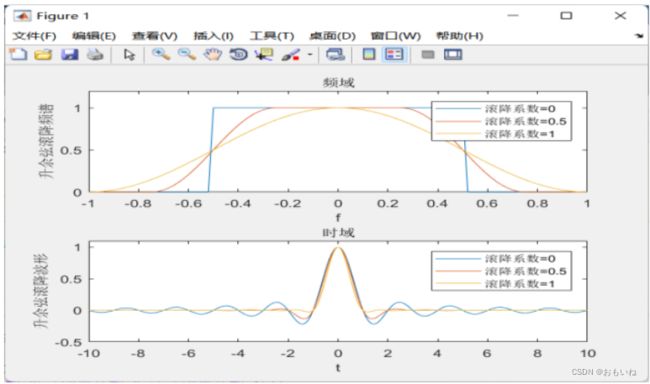Open the 文件(F) menu
Image resolution: width=650 pixels, height=384 pixels.
click(x=34, y=36)
